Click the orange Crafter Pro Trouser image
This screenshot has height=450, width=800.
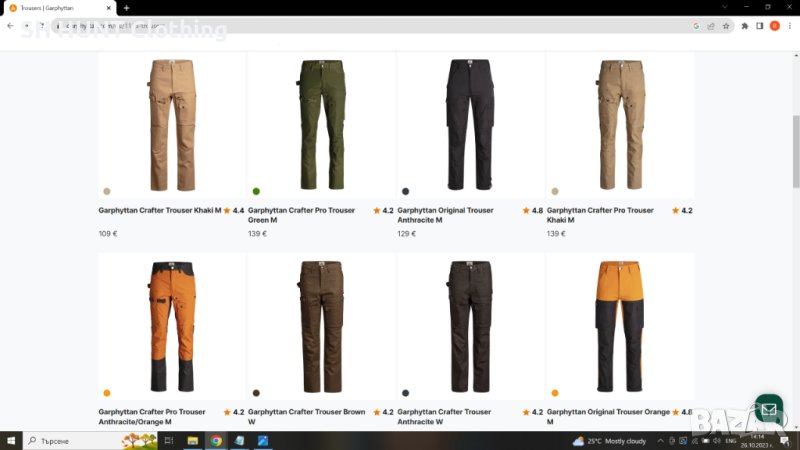tap(171, 325)
